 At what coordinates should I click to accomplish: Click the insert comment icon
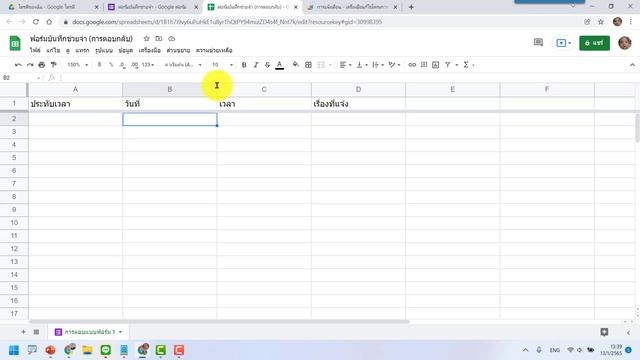(x=424, y=65)
